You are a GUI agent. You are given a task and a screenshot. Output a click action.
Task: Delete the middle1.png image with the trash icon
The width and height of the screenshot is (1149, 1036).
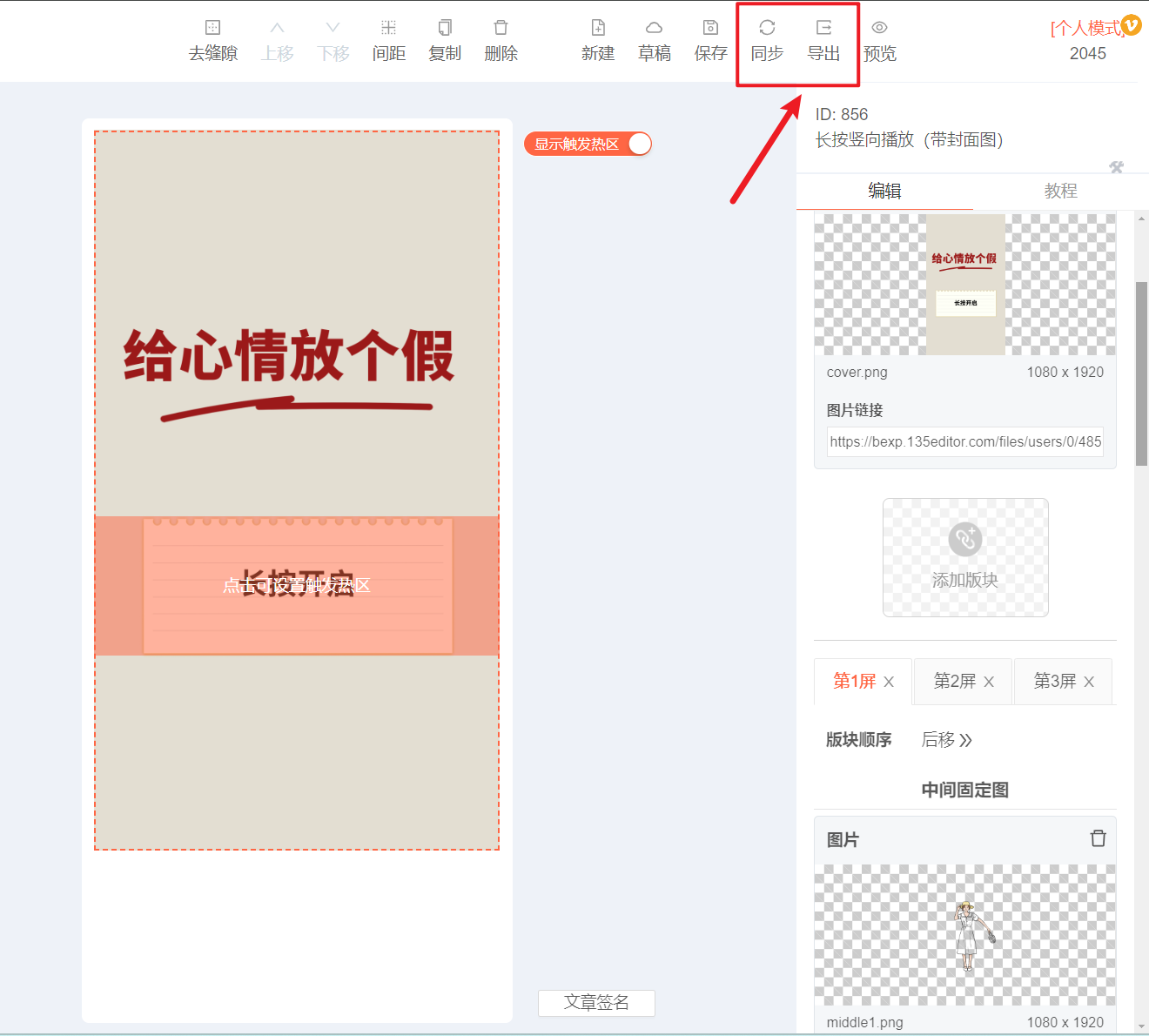[1098, 838]
